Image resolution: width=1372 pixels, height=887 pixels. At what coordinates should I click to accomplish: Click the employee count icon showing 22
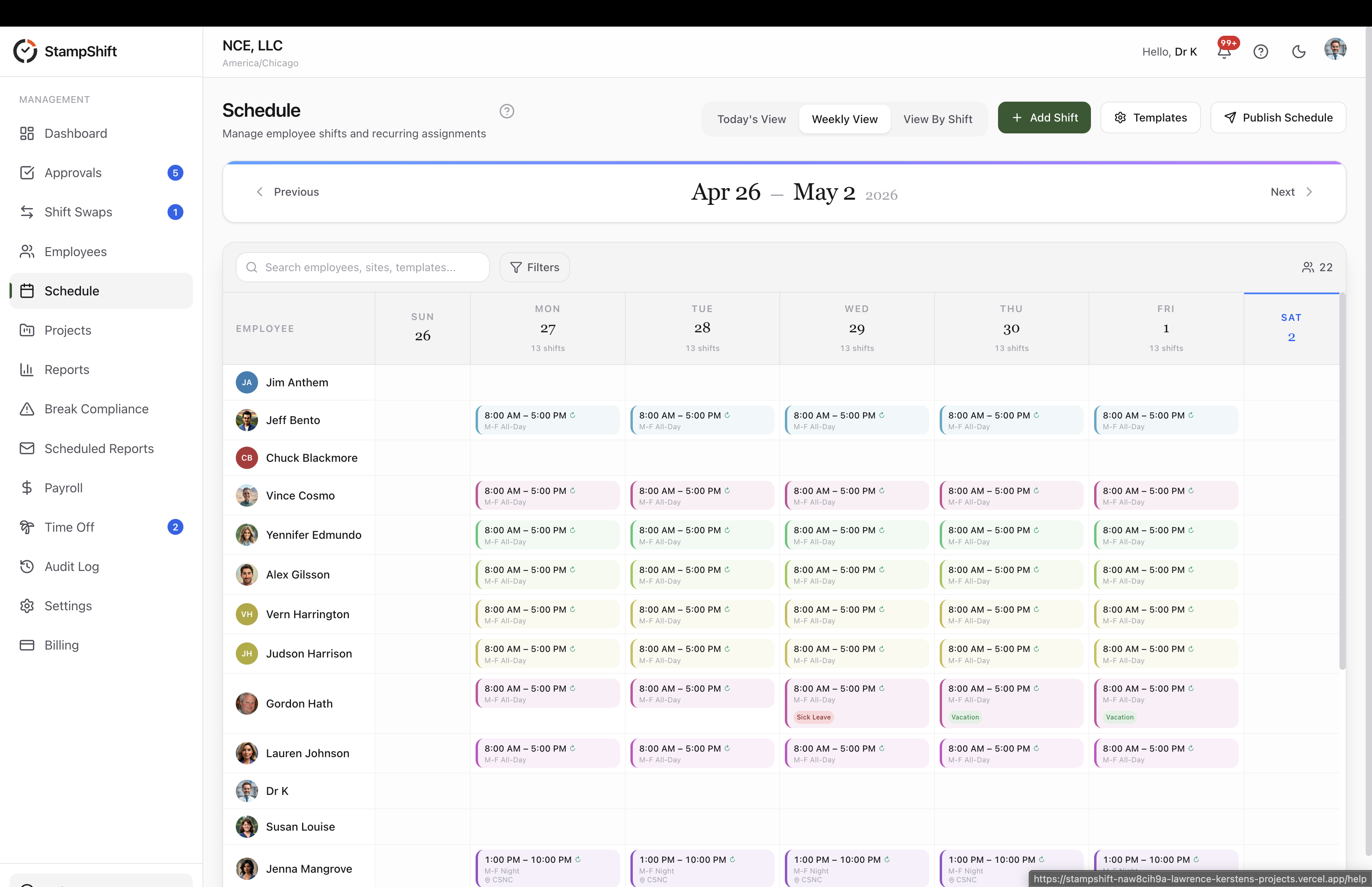1308,267
